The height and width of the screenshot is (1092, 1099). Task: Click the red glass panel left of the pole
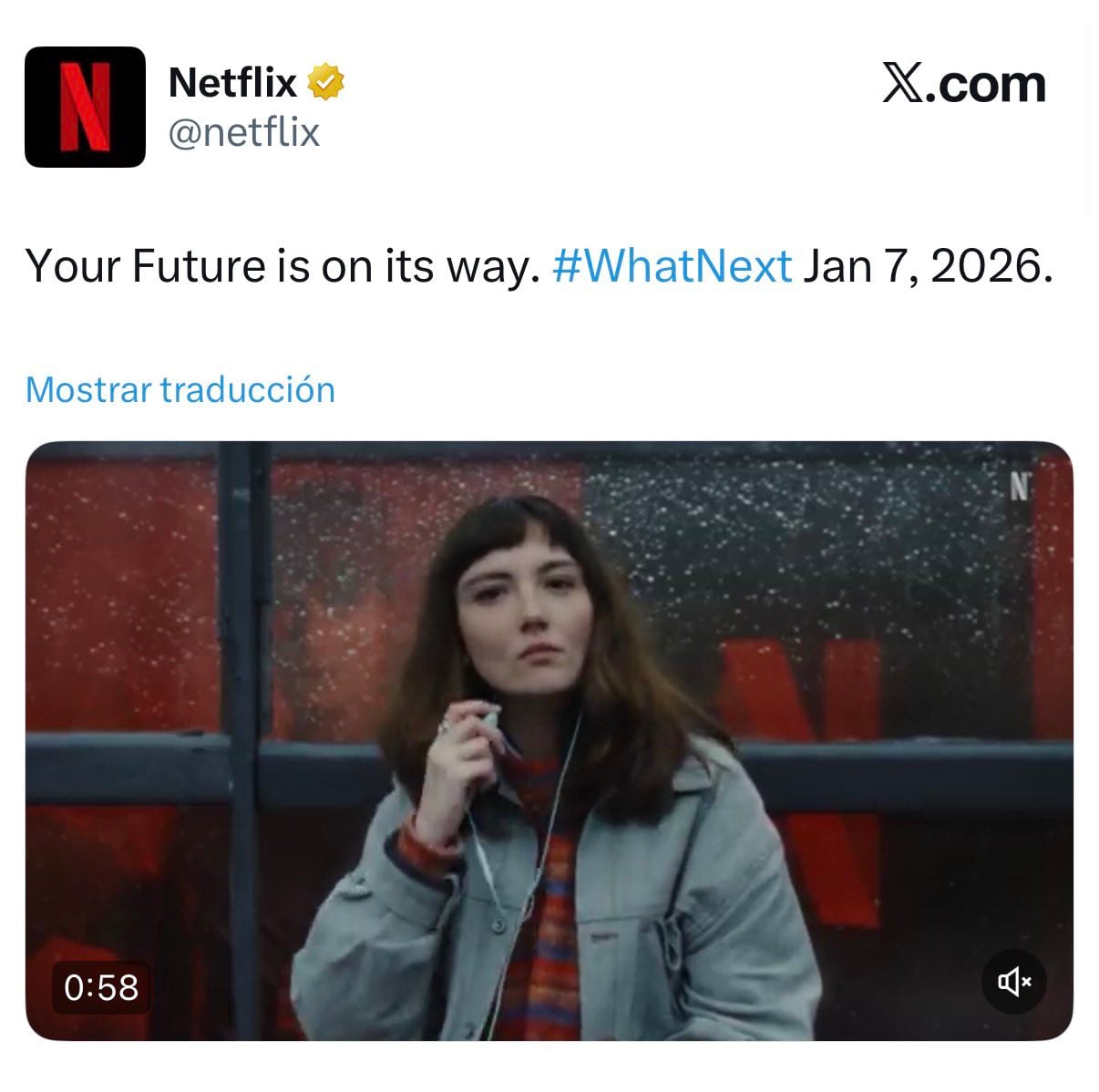(123, 592)
